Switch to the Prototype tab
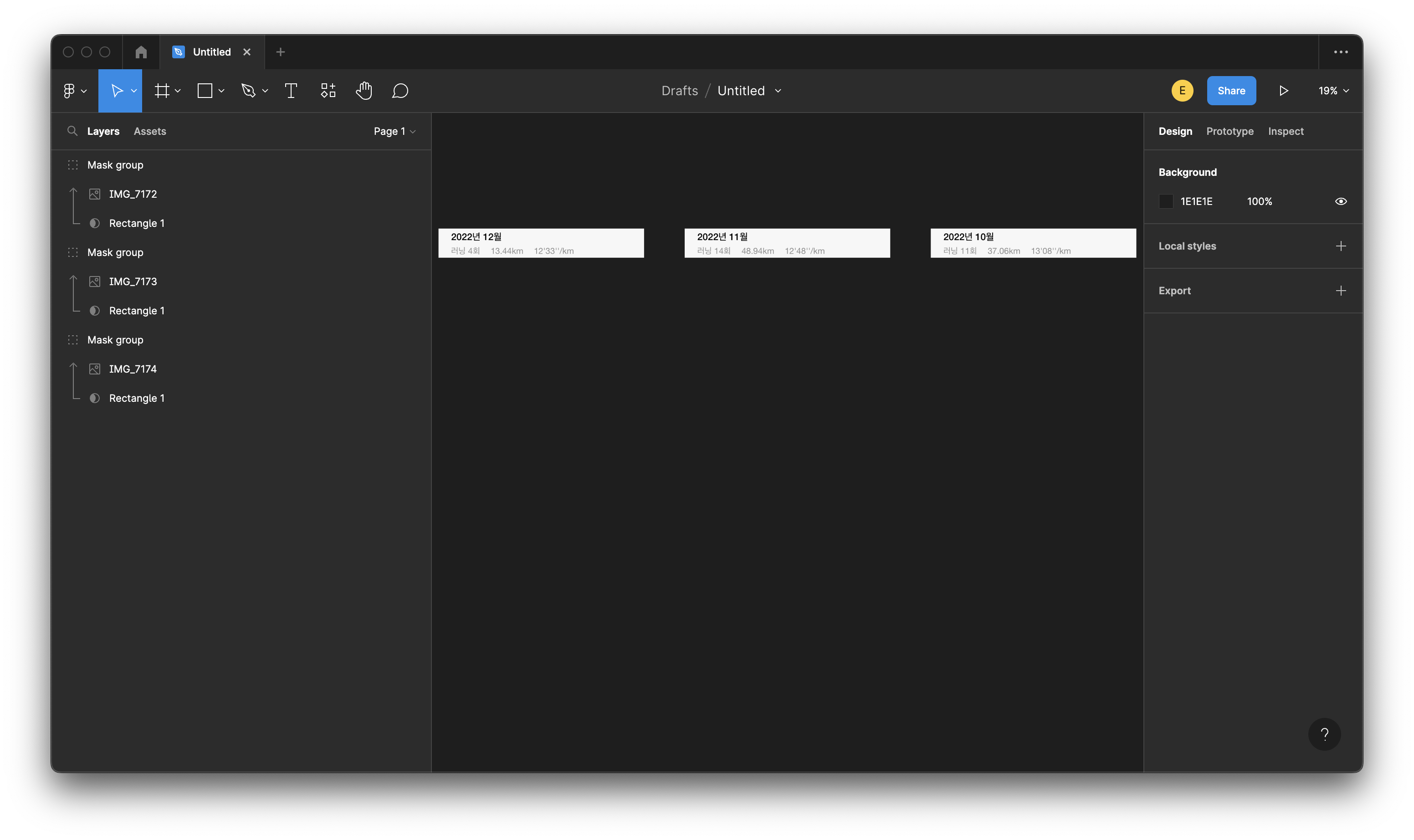The image size is (1414, 840). coord(1230,131)
